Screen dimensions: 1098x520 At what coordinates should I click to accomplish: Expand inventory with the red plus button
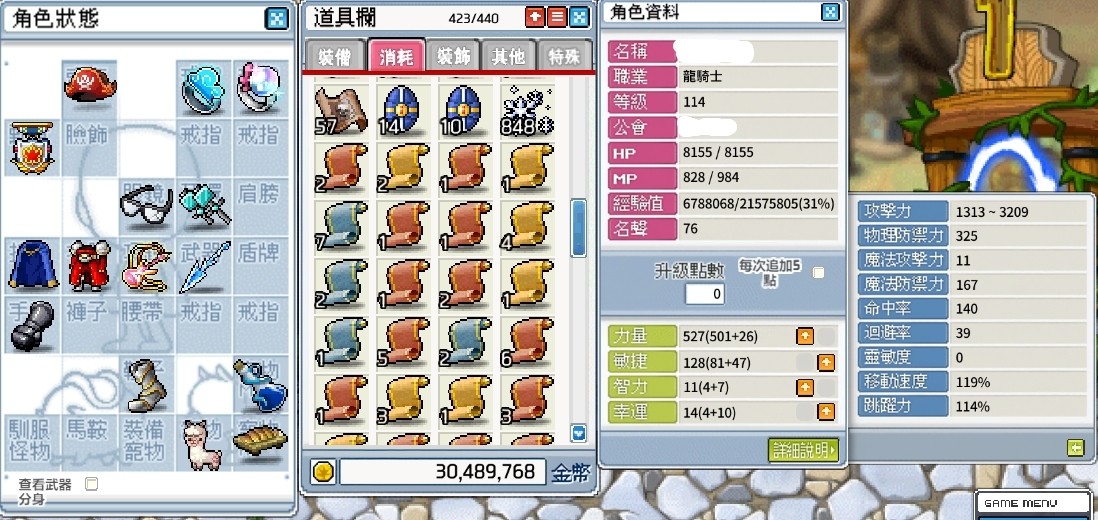(534, 17)
